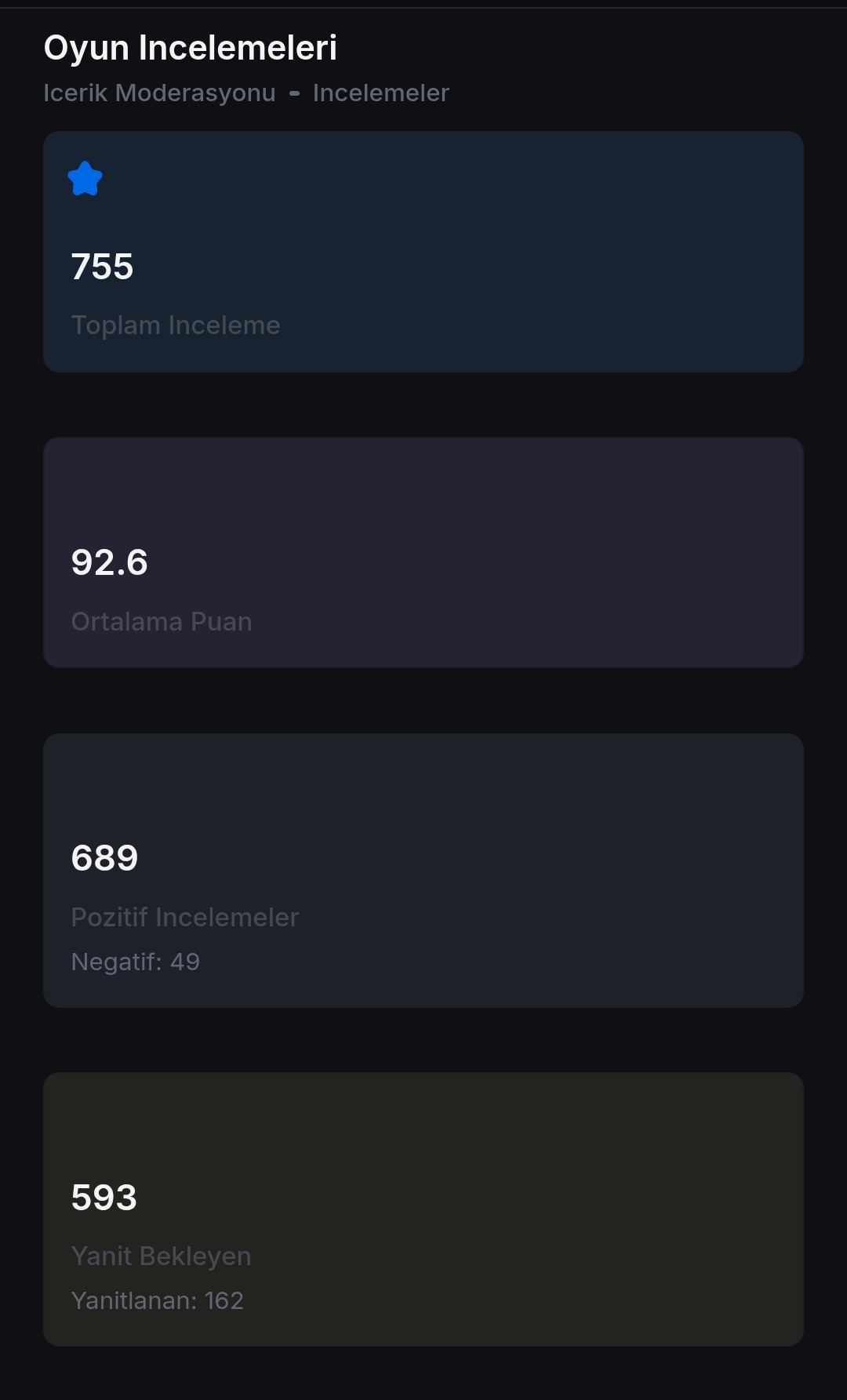Screen dimensions: 847x1400
Task: Click the Pozitif Incelemeler label
Action: click(184, 918)
